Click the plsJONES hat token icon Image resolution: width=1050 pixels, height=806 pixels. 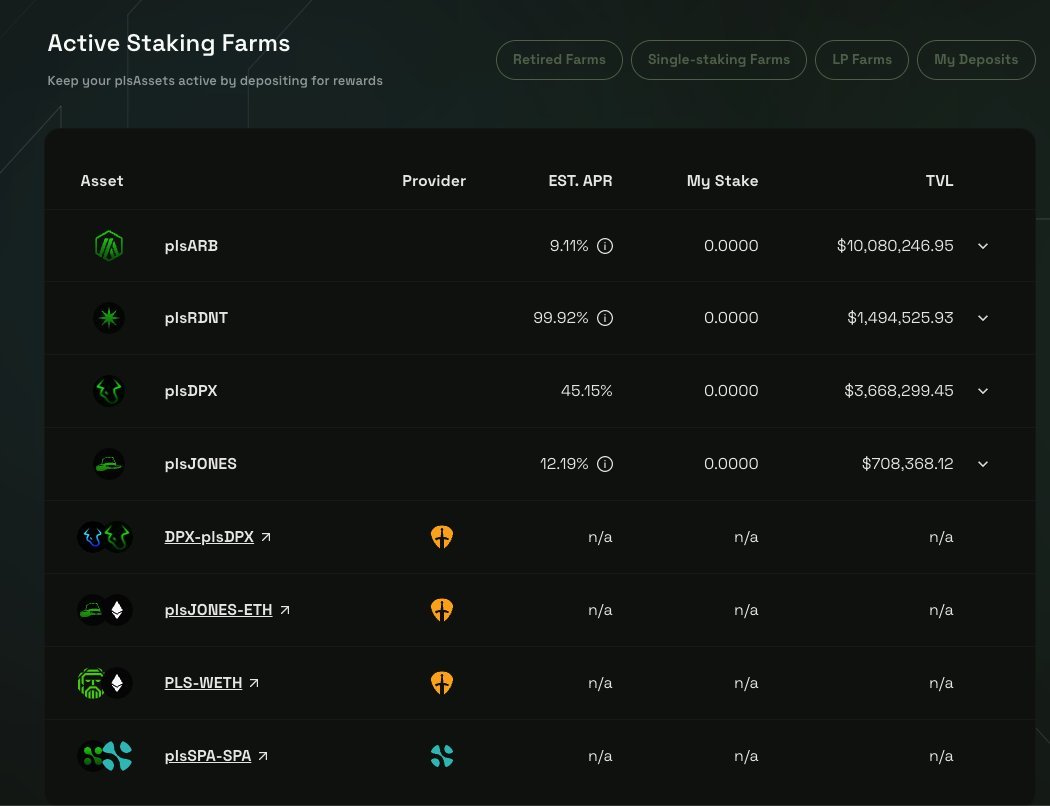coord(108,463)
